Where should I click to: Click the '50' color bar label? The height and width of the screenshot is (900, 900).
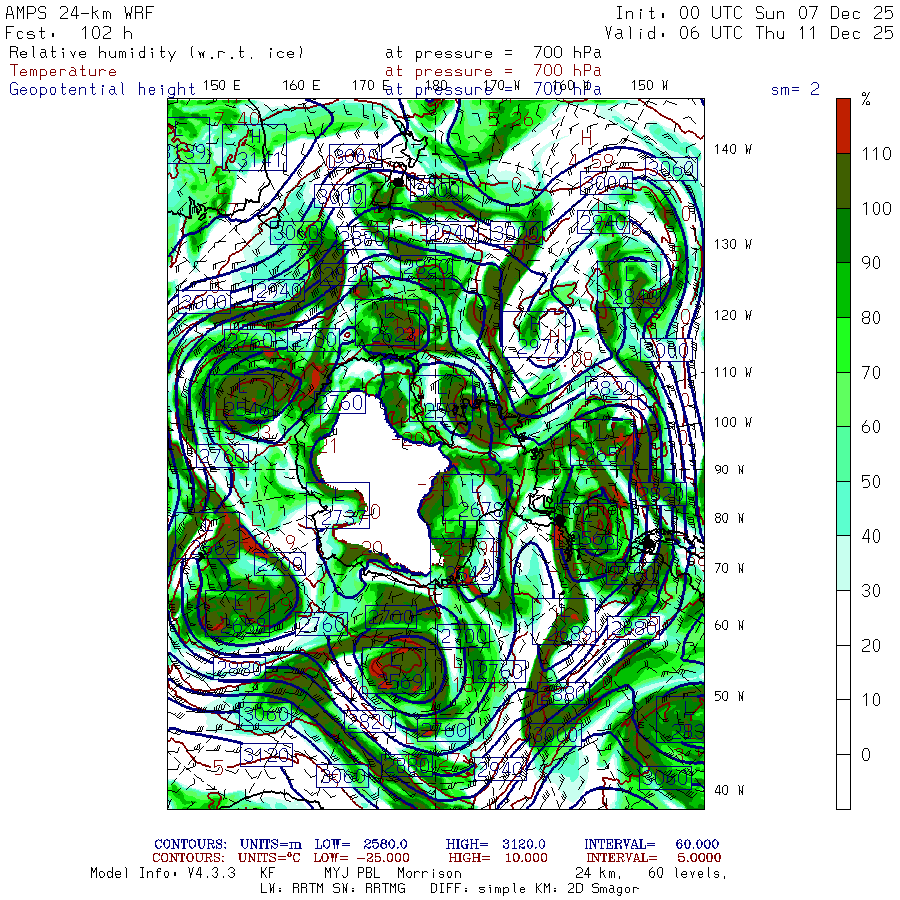pyautogui.click(x=871, y=482)
